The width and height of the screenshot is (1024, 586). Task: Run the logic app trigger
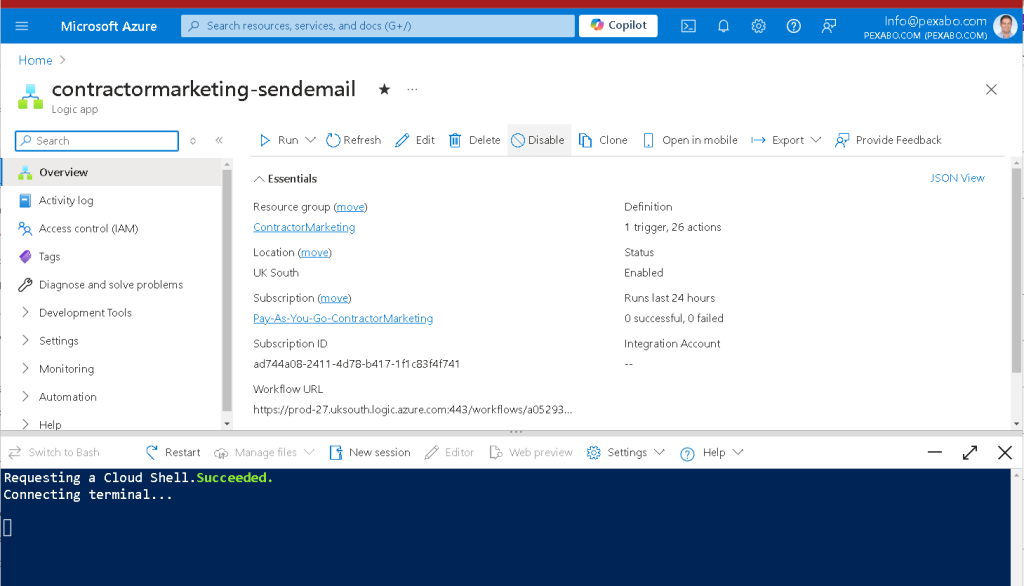click(x=279, y=140)
